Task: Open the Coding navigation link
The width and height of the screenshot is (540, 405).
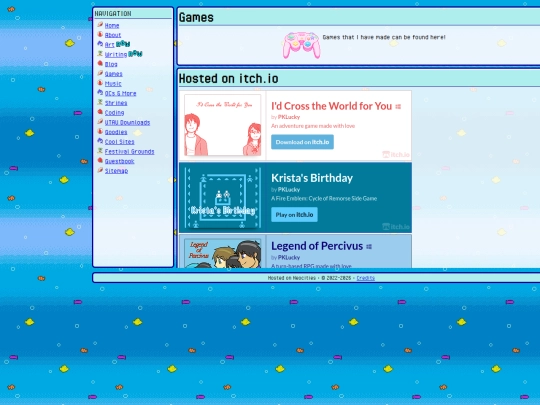Action: [x=114, y=113]
